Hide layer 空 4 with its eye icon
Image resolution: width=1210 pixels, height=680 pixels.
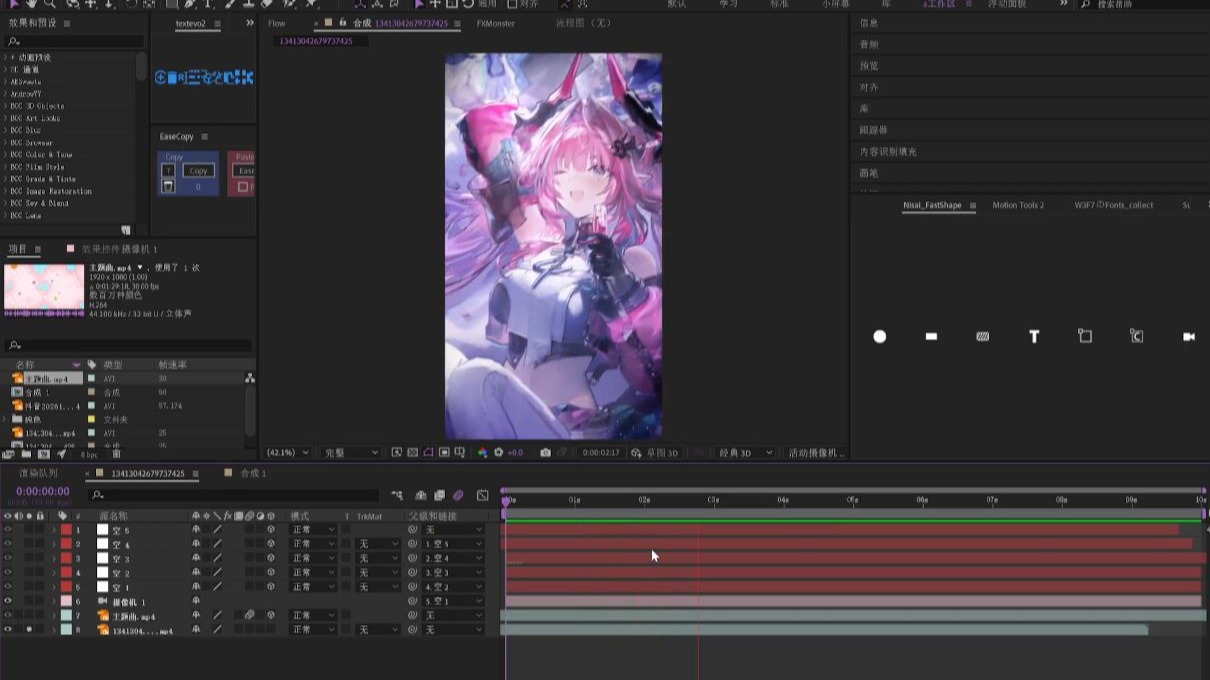pos(8,544)
